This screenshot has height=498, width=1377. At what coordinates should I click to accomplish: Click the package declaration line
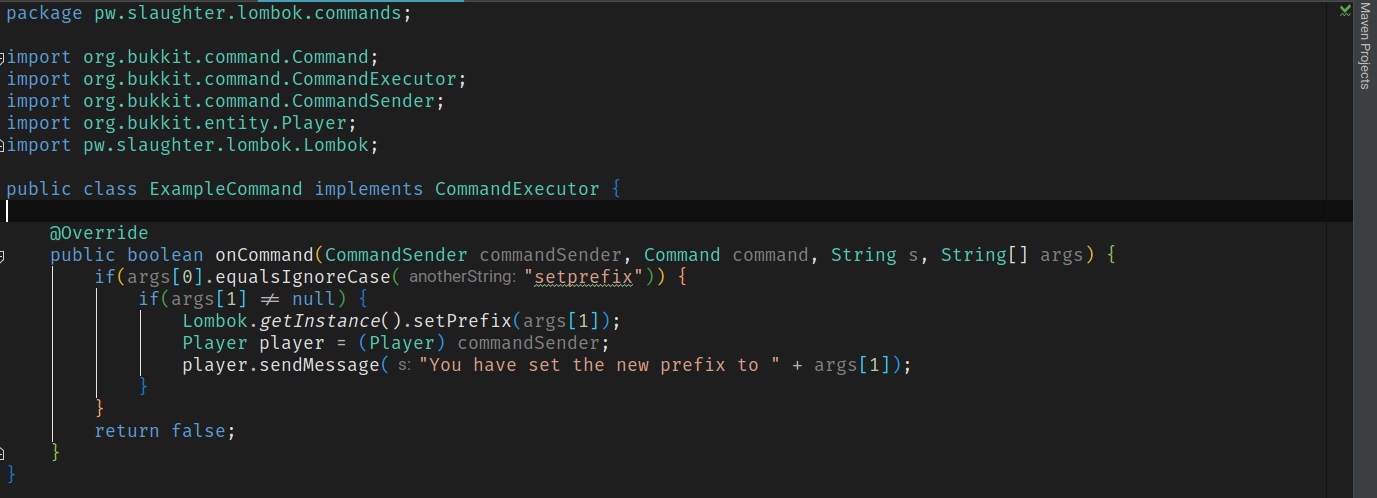pos(208,14)
